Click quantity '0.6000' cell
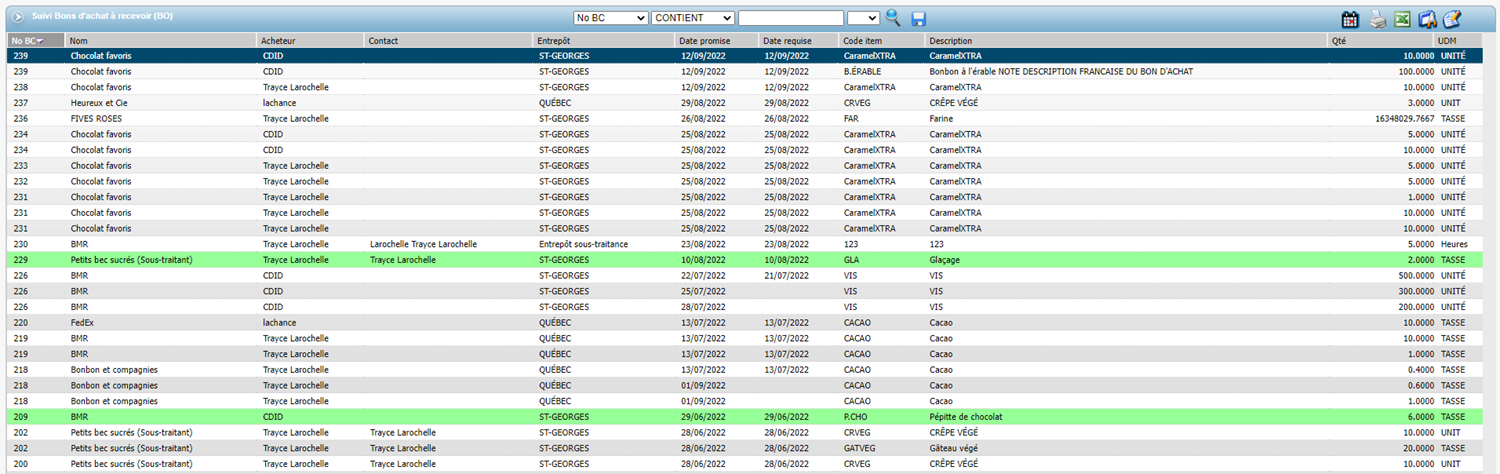 (1420, 386)
